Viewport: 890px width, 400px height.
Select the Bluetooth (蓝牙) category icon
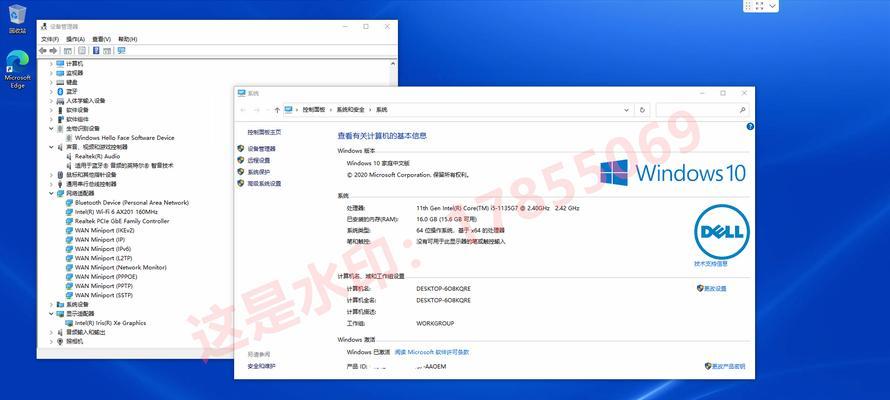[60, 91]
